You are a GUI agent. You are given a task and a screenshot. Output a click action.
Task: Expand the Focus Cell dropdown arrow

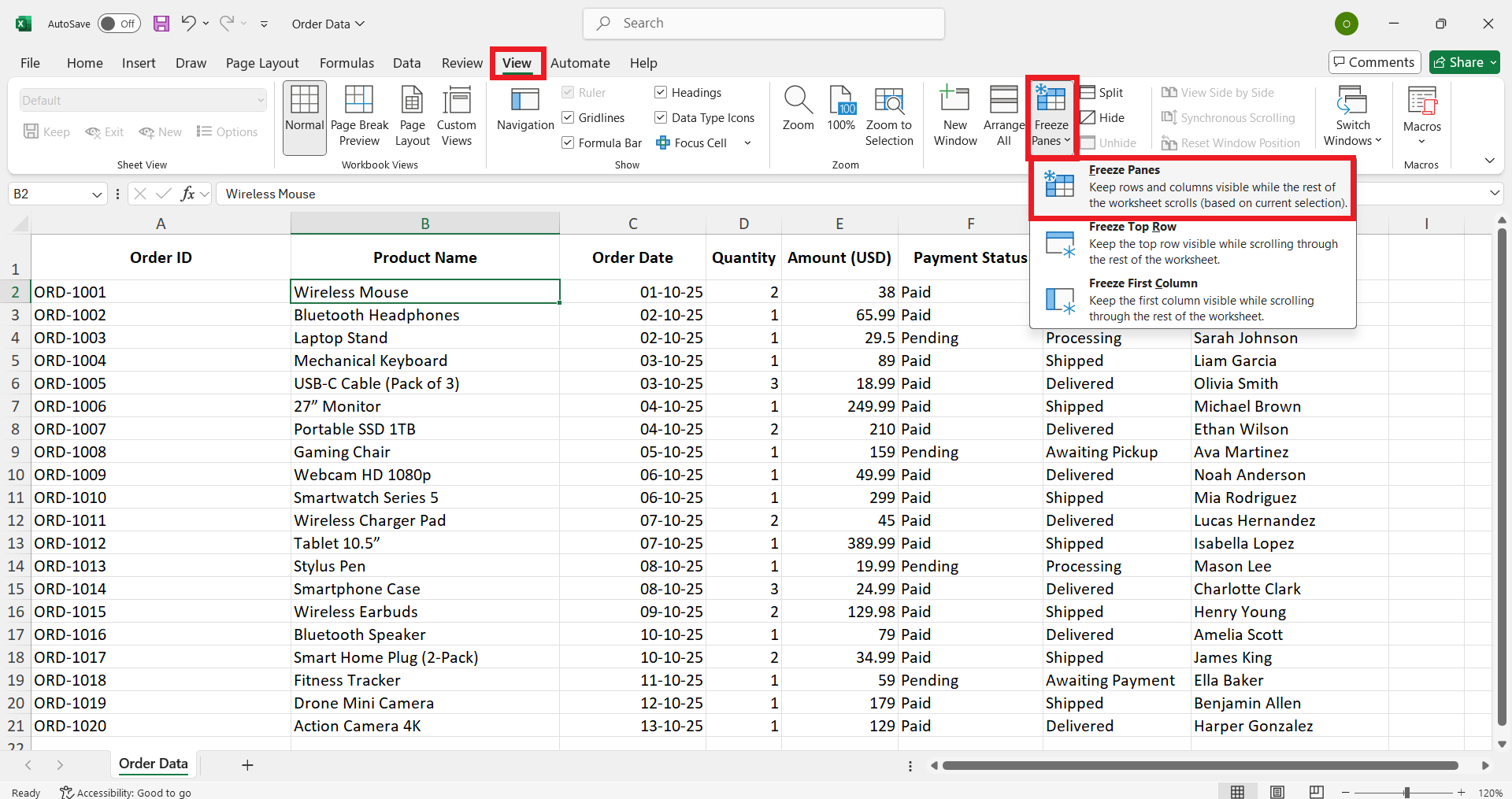pos(747,142)
